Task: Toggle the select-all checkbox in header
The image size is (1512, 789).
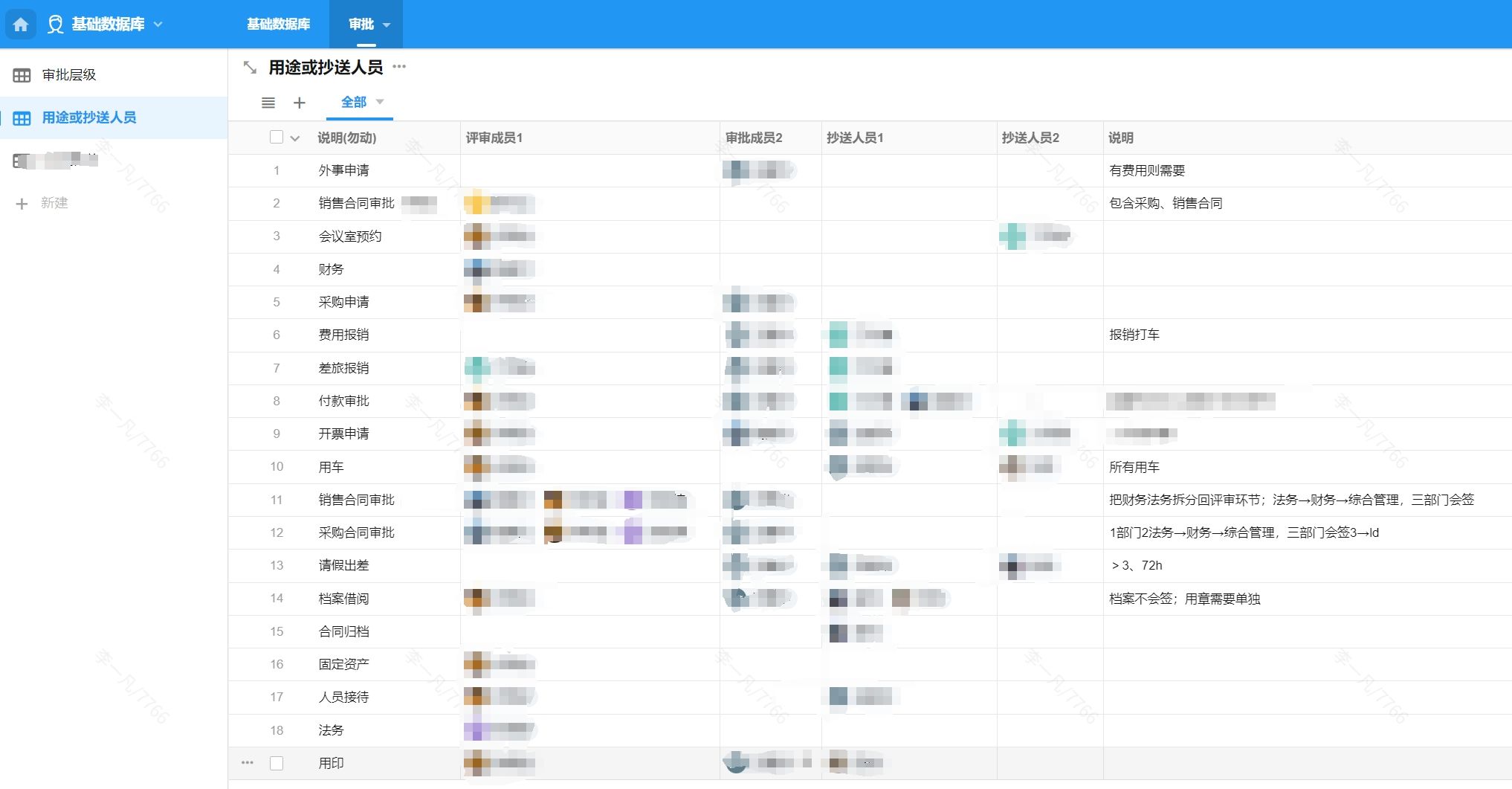Action: [x=277, y=138]
